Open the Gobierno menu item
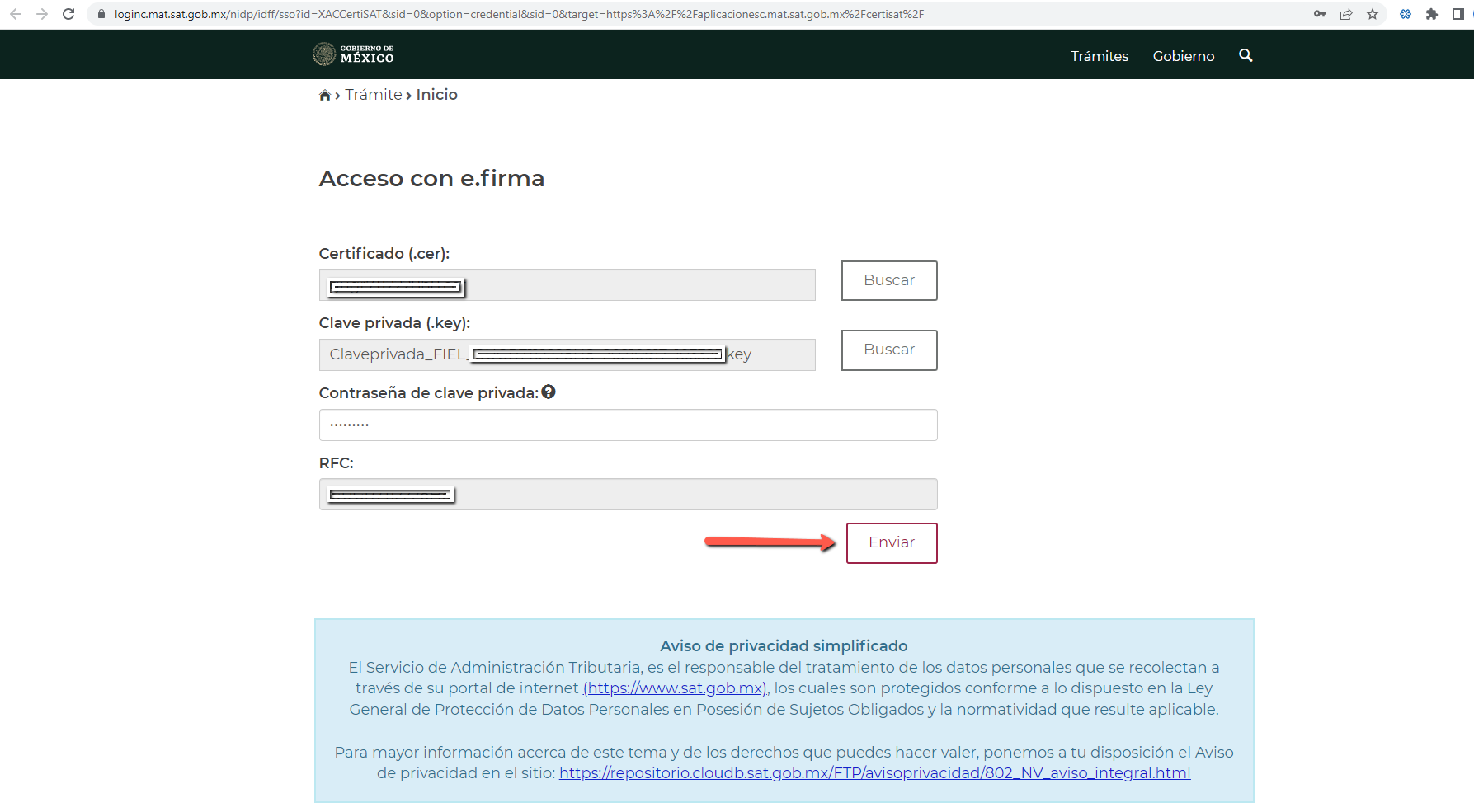The height and width of the screenshot is (812, 1474). 1183,56
